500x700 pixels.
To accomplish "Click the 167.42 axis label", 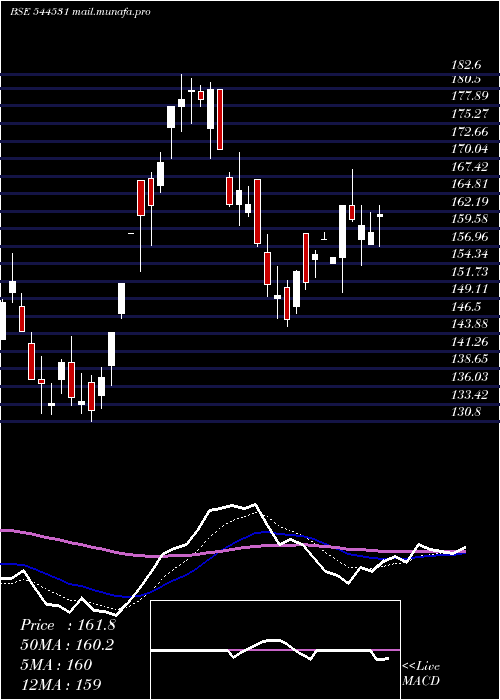I will tap(470, 167).
